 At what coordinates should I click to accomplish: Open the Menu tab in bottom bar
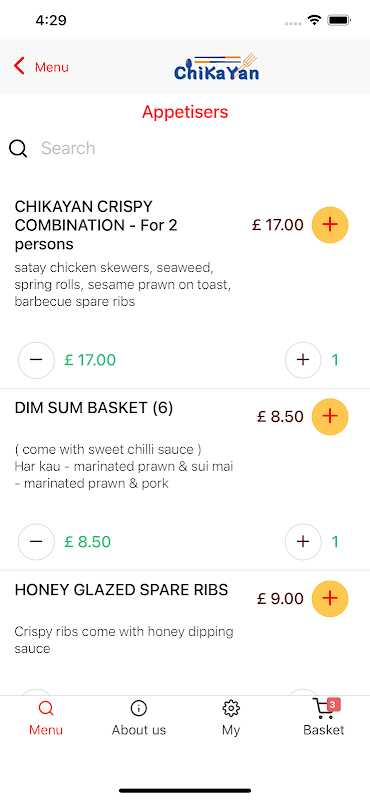pyautogui.click(x=46, y=718)
